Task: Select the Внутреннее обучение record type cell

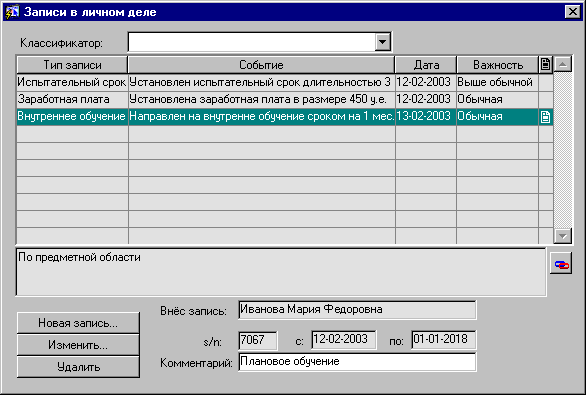Action: (x=72, y=117)
